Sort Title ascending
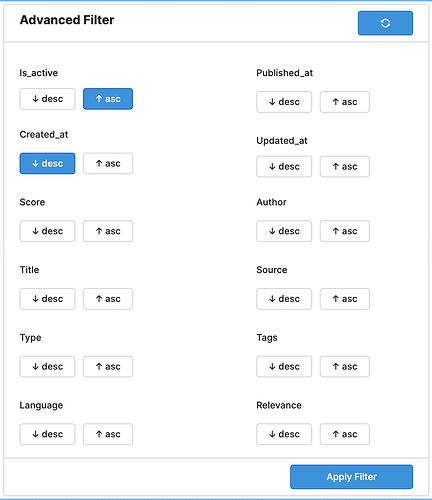Viewport: 432px width, 500px height. coord(108,299)
